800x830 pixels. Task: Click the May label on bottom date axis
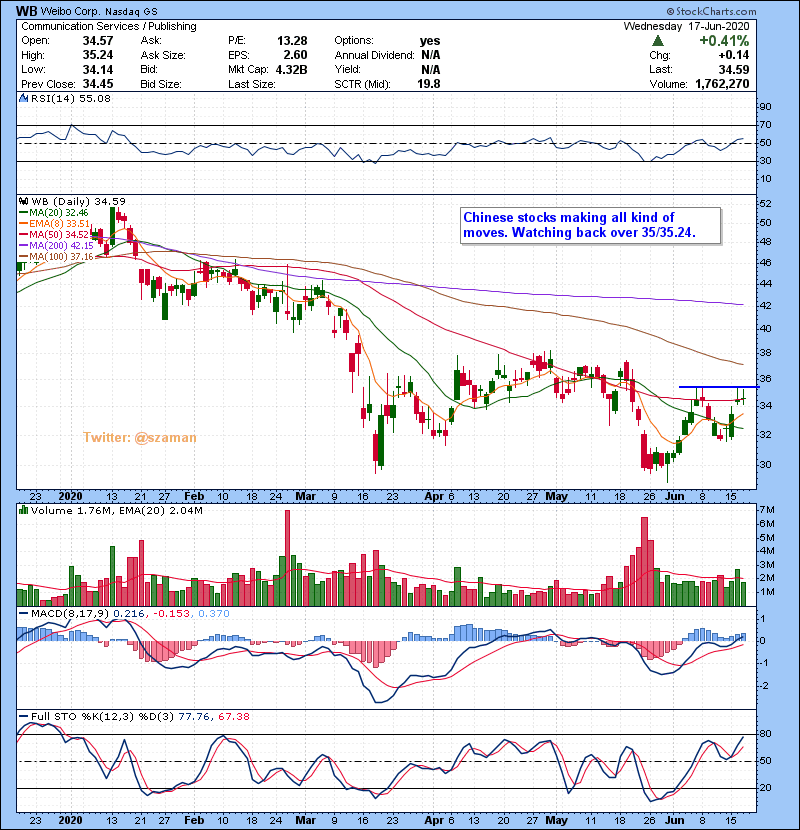click(556, 820)
